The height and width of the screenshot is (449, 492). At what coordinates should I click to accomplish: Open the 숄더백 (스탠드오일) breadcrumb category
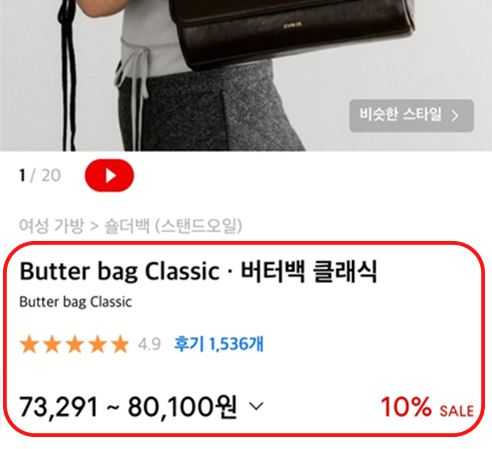[173, 226]
